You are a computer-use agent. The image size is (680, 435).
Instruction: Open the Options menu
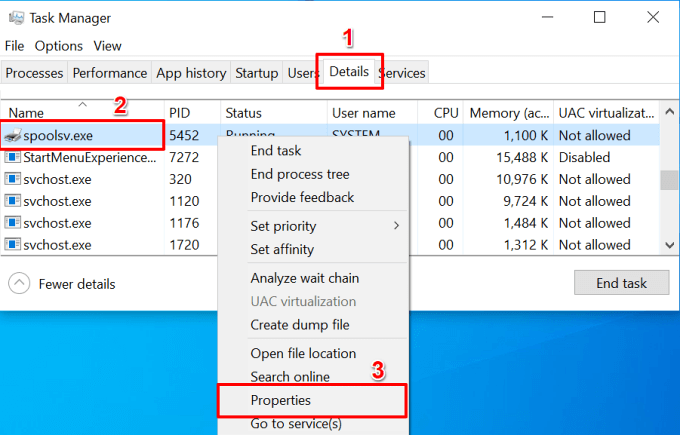59,46
